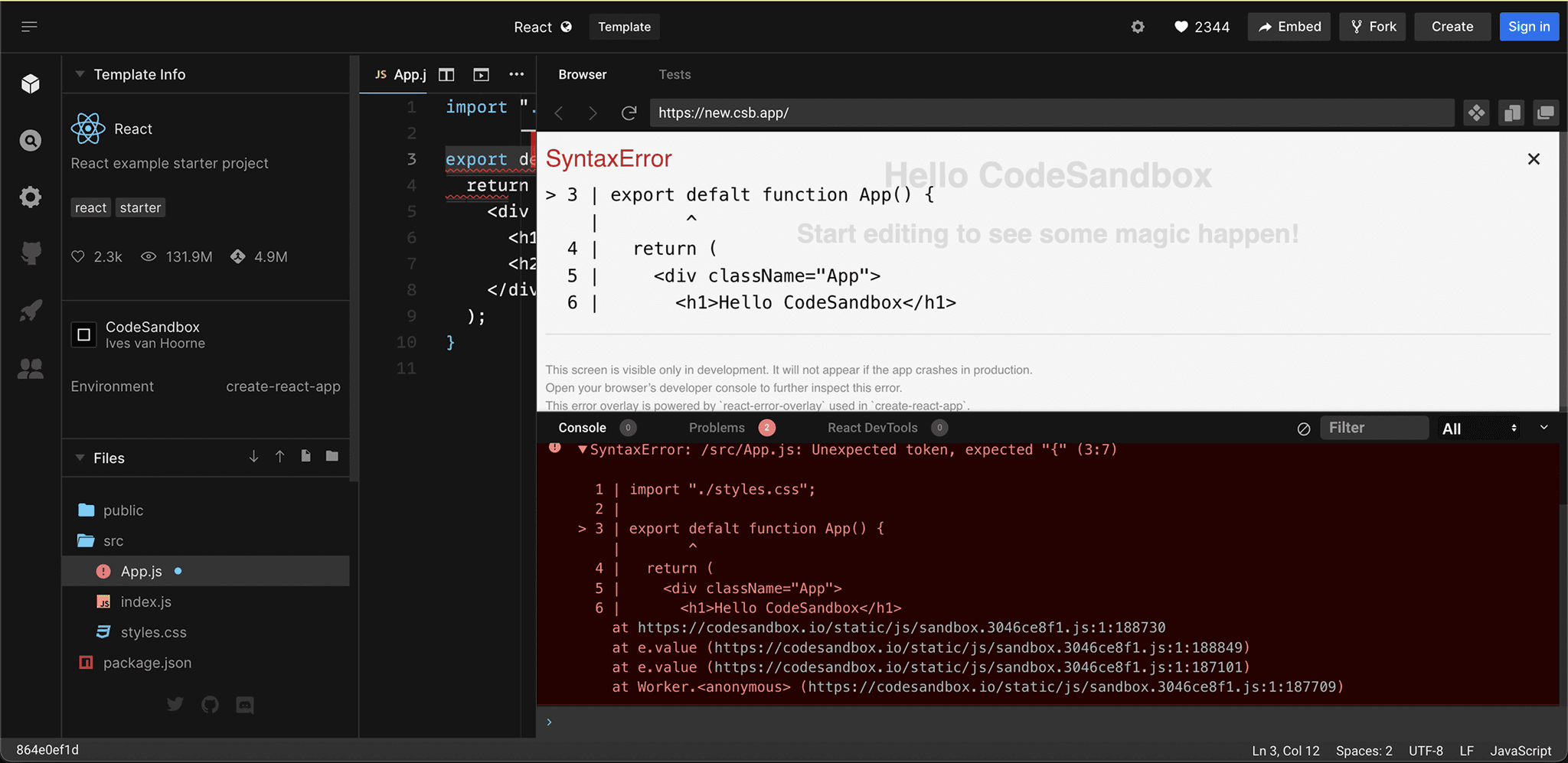Click download arrow icon in Files header
Viewport: 1568px width, 763px height.
click(x=253, y=457)
